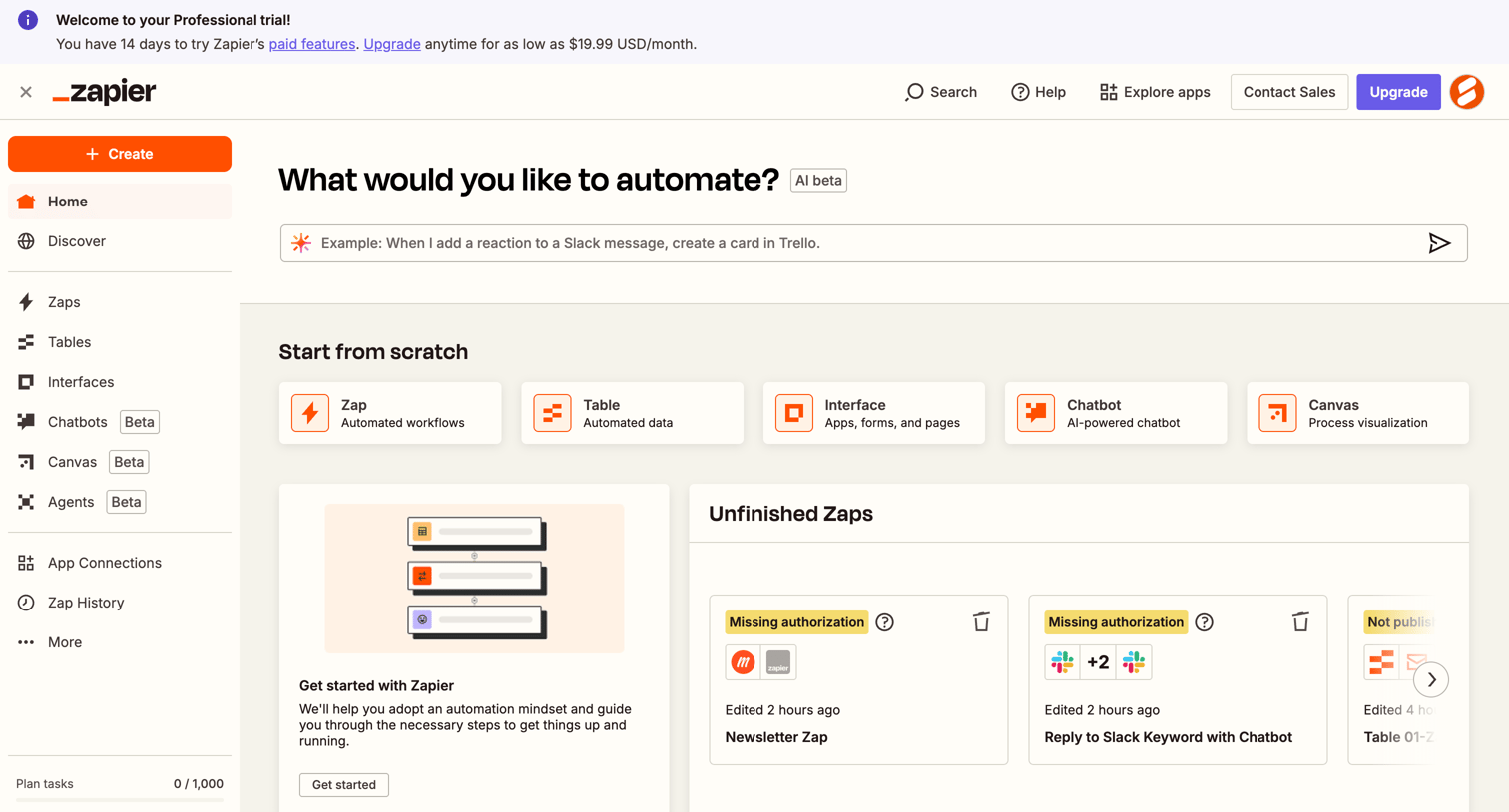Open Discover in the sidebar
1509x812 pixels.
[120, 241]
